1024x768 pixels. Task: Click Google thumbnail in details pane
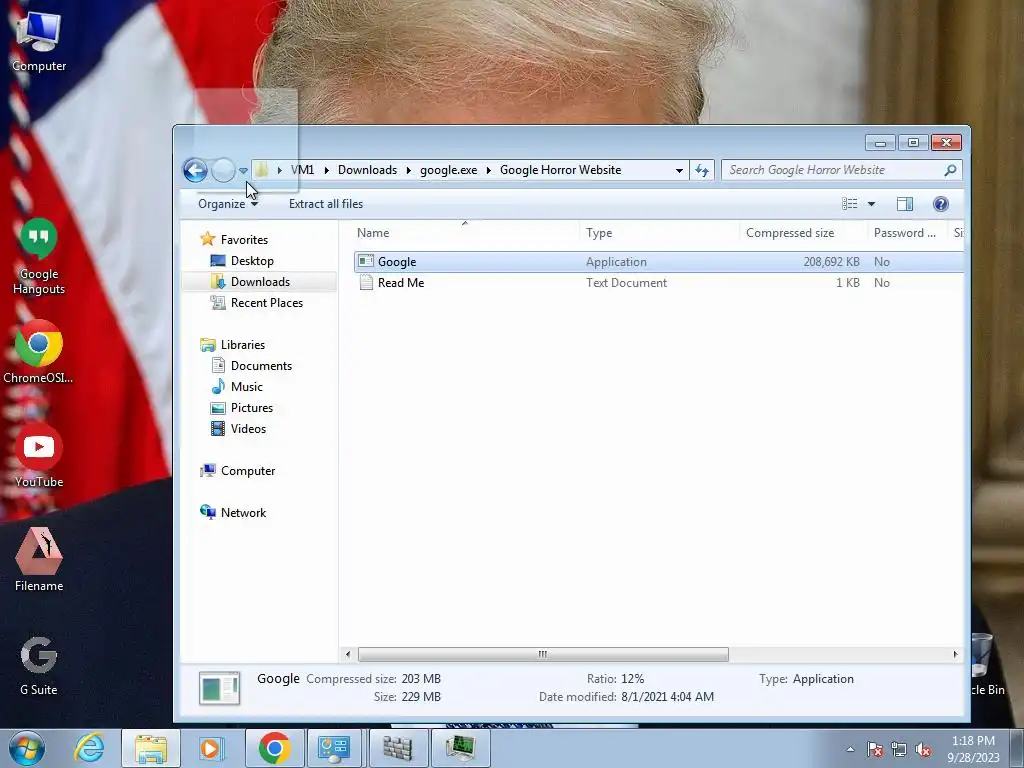(x=219, y=688)
